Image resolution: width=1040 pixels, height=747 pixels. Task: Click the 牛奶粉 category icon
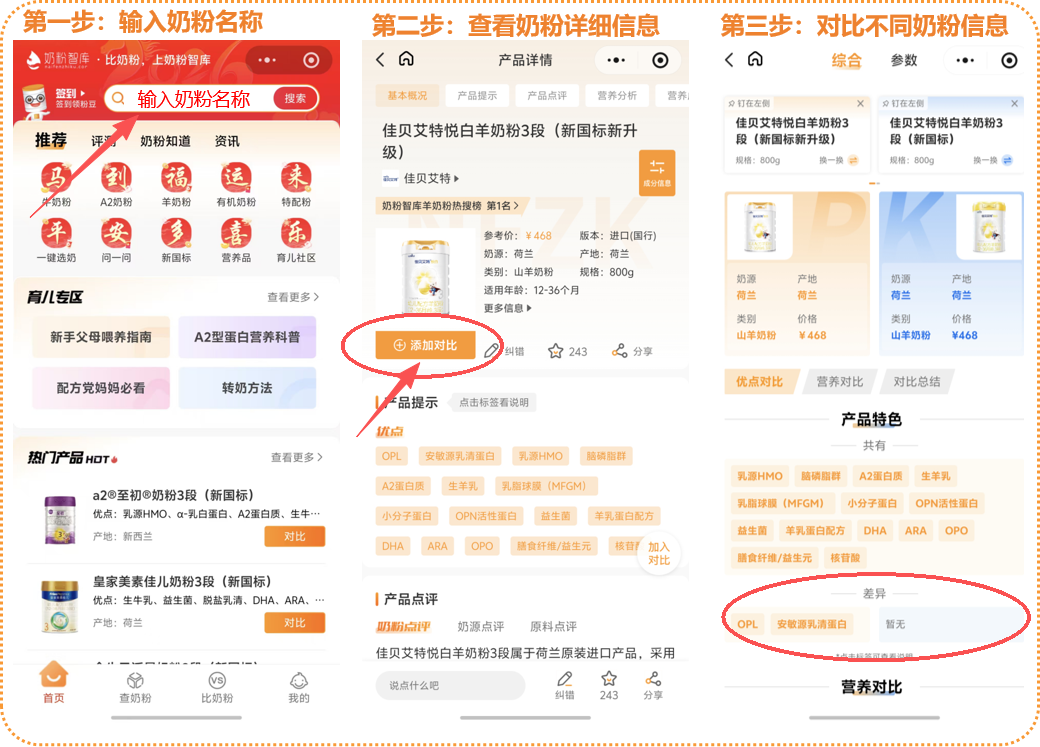[56, 178]
